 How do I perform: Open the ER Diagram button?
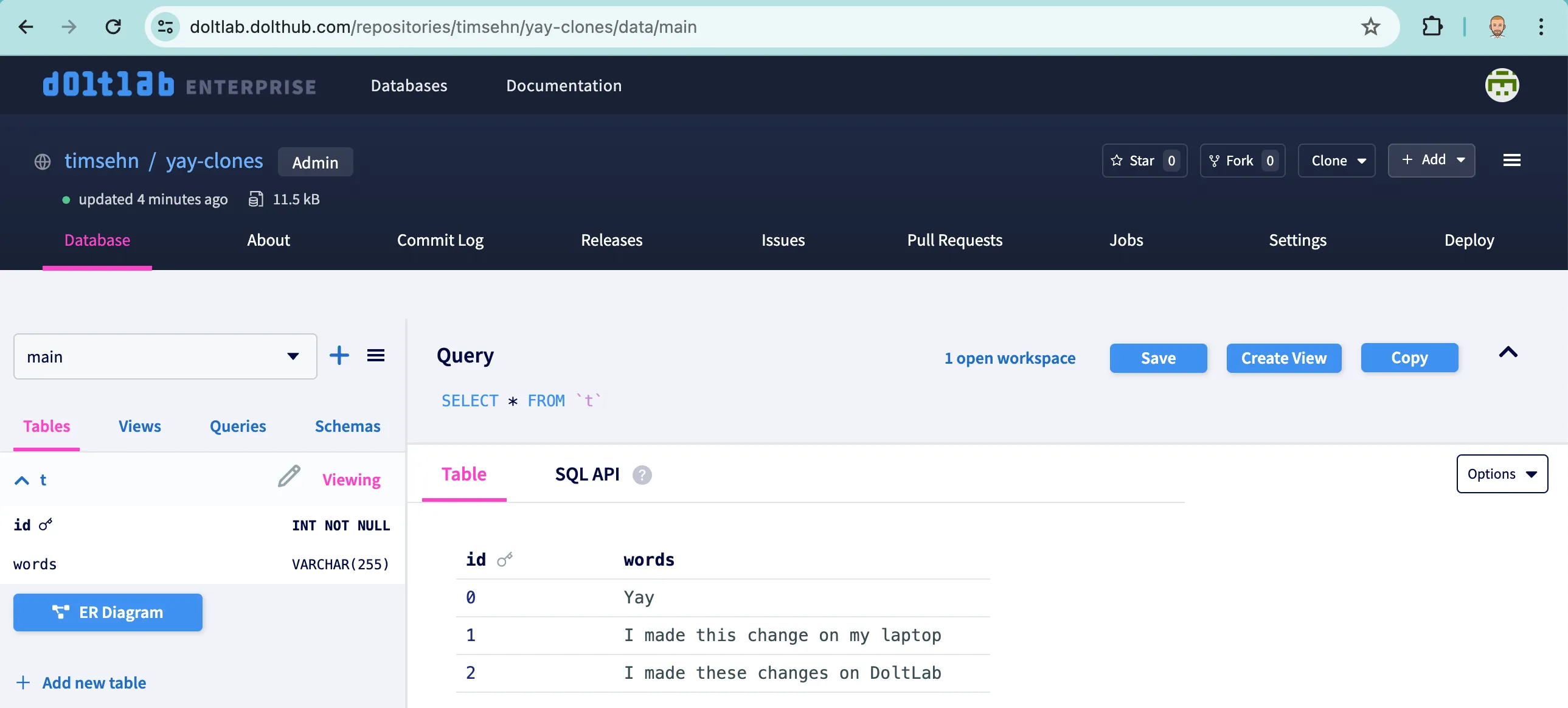[x=108, y=613]
